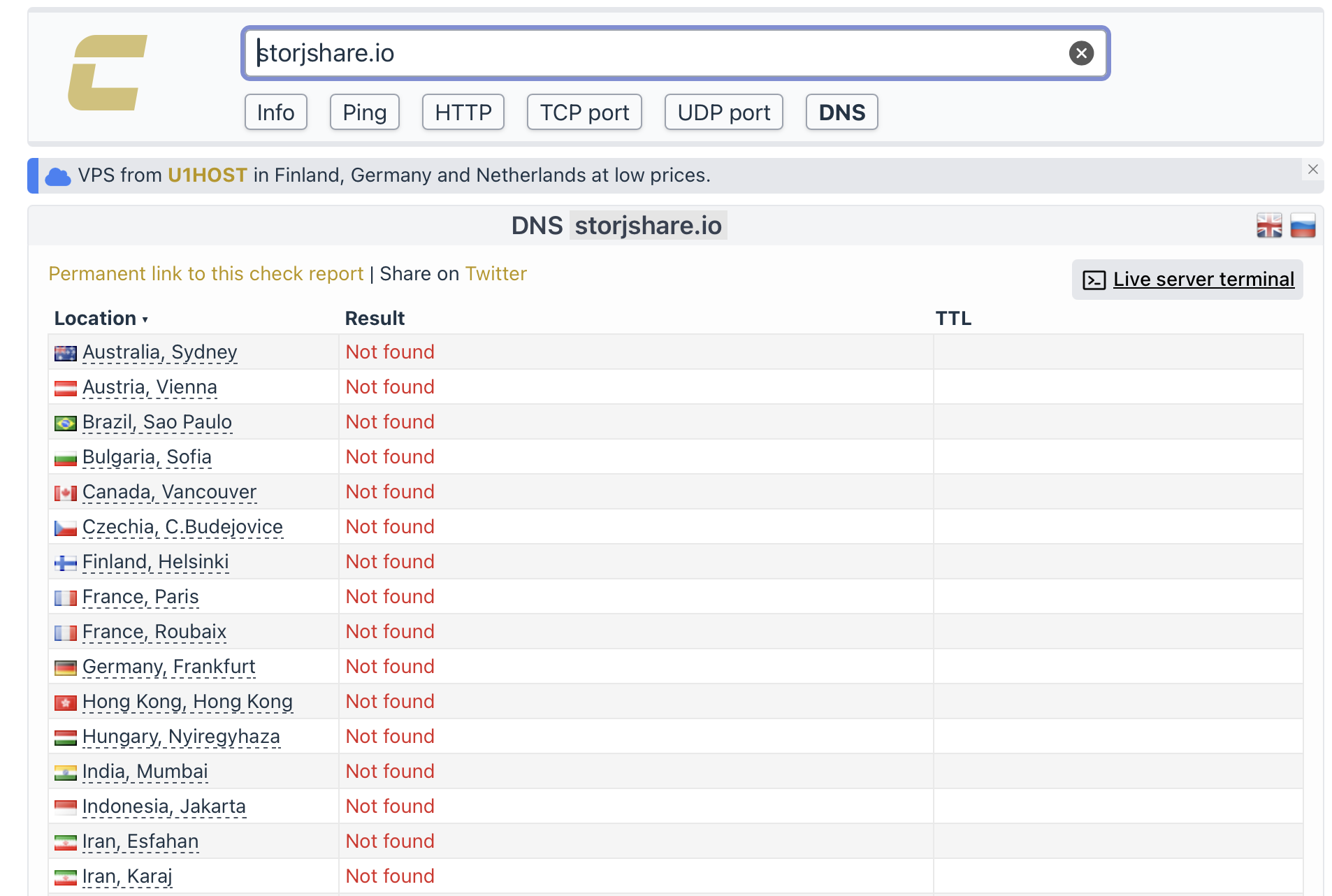
Task: Open the TCP port check
Action: click(x=584, y=113)
